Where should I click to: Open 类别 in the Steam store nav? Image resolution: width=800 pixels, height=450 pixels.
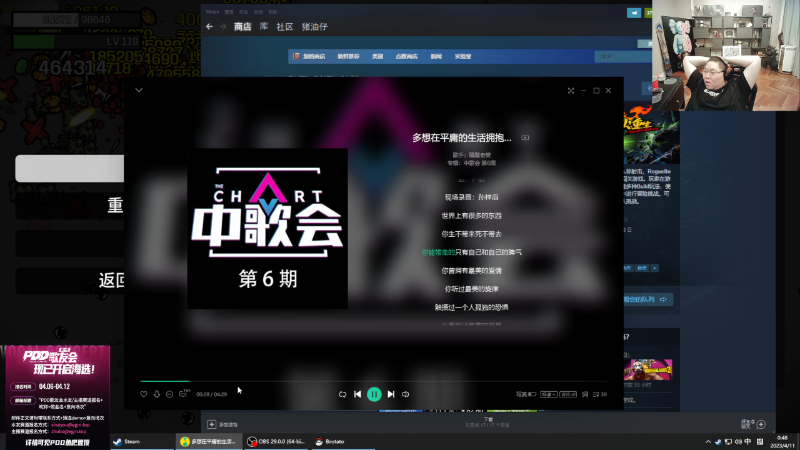coord(378,57)
